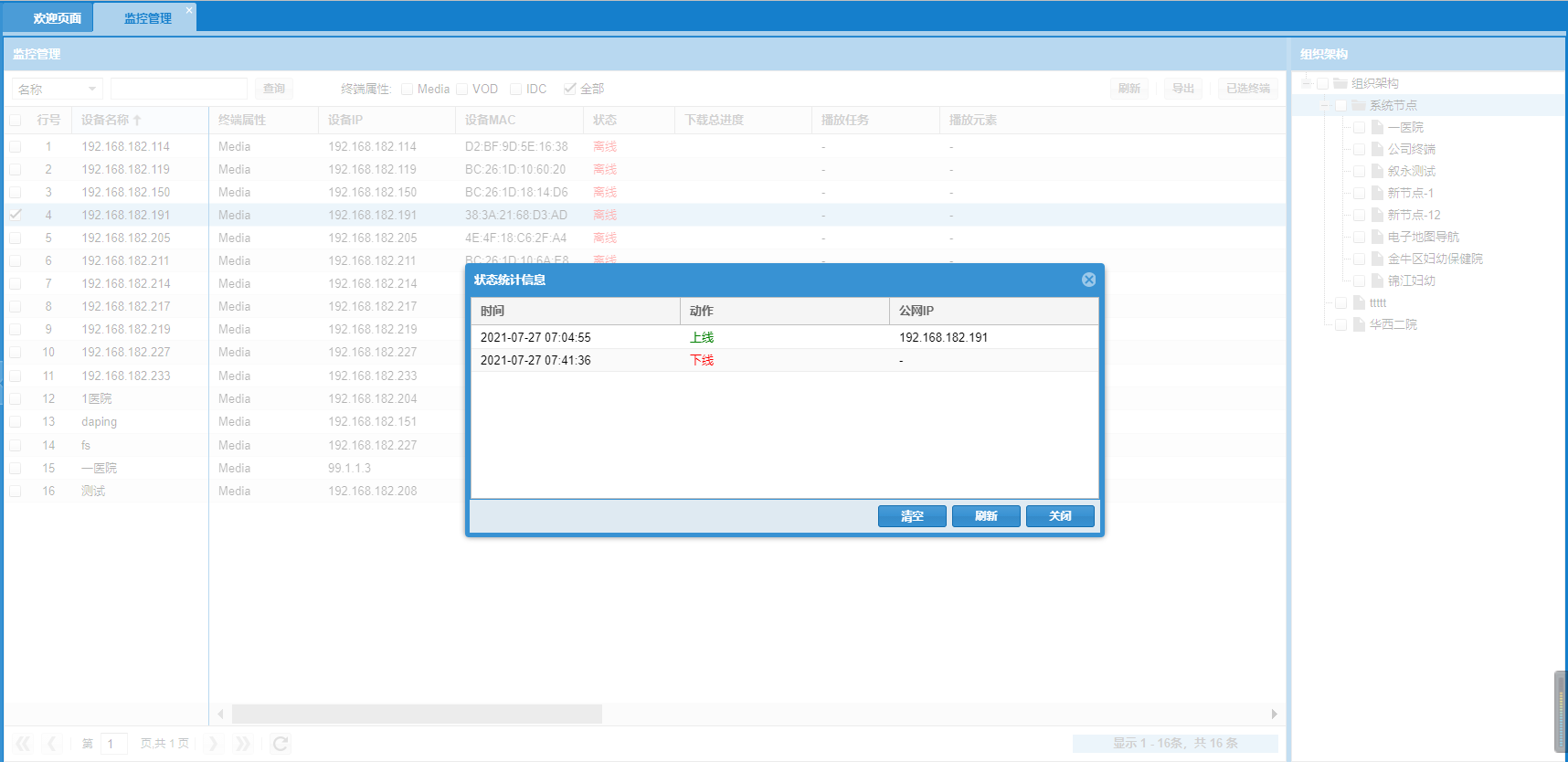Click the file icon beside 公司终端
1568x762 pixels.
click(x=1377, y=149)
